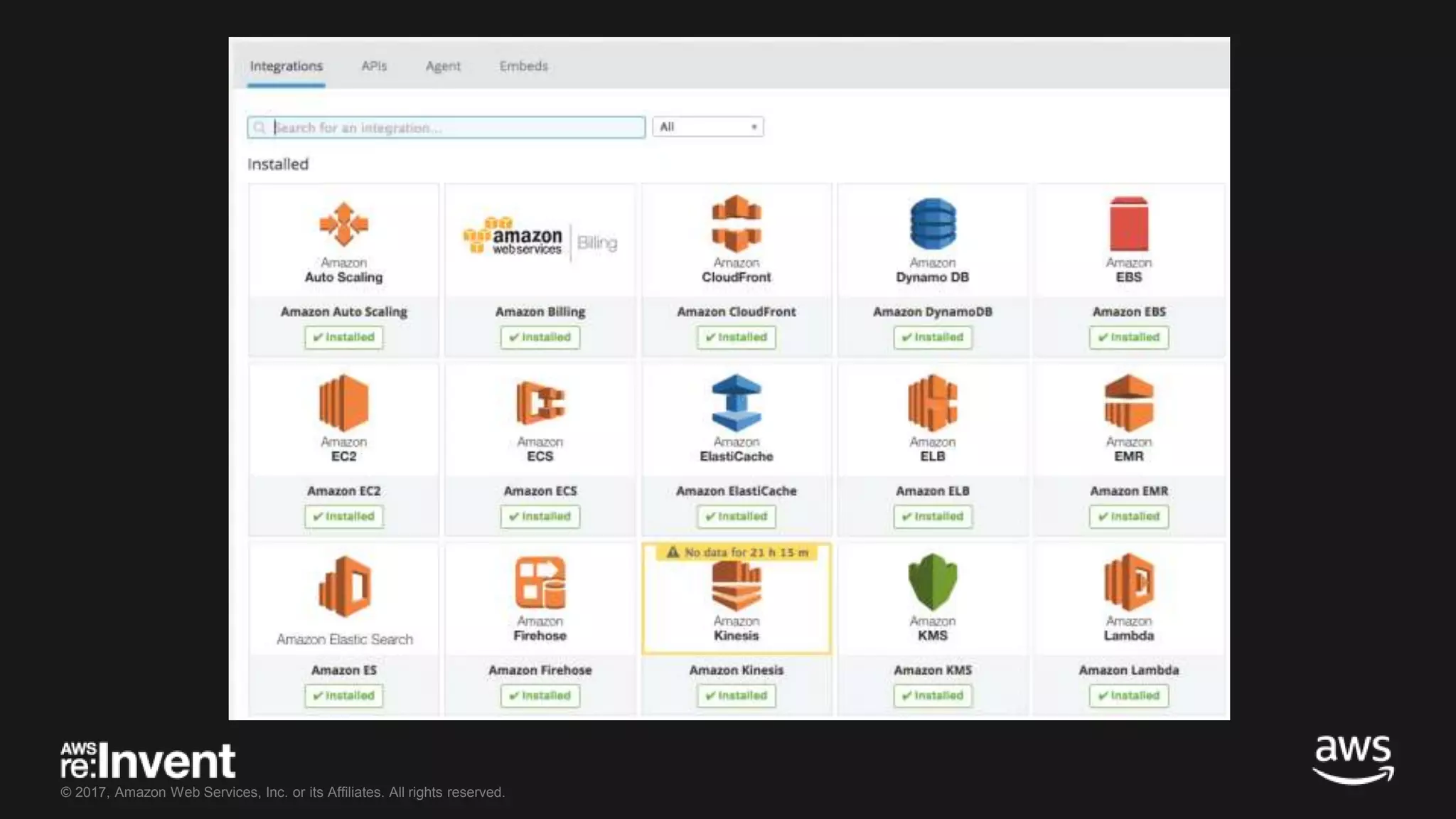The height and width of the screenshot is (819, 1456).
Task: Open the Embeds tab
Action: [x=523, y=66]
